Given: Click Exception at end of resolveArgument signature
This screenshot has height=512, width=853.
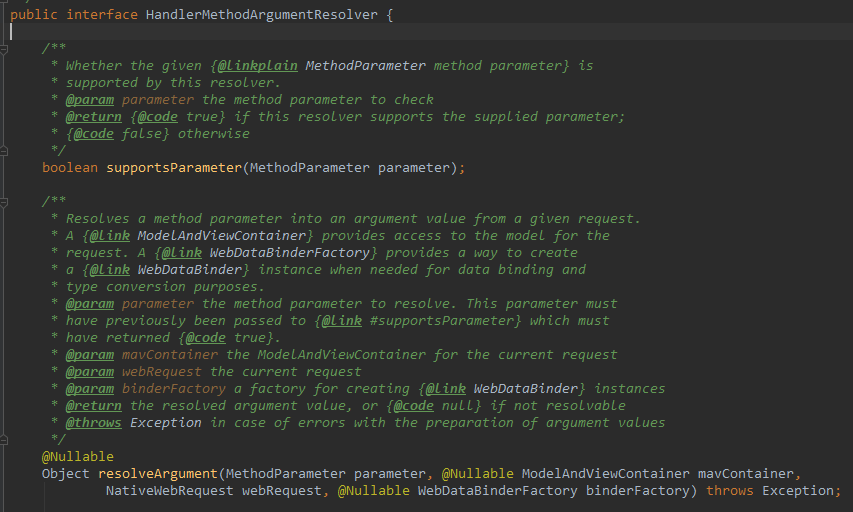Looking at the screenshot, I should click(x=798, y=491).
